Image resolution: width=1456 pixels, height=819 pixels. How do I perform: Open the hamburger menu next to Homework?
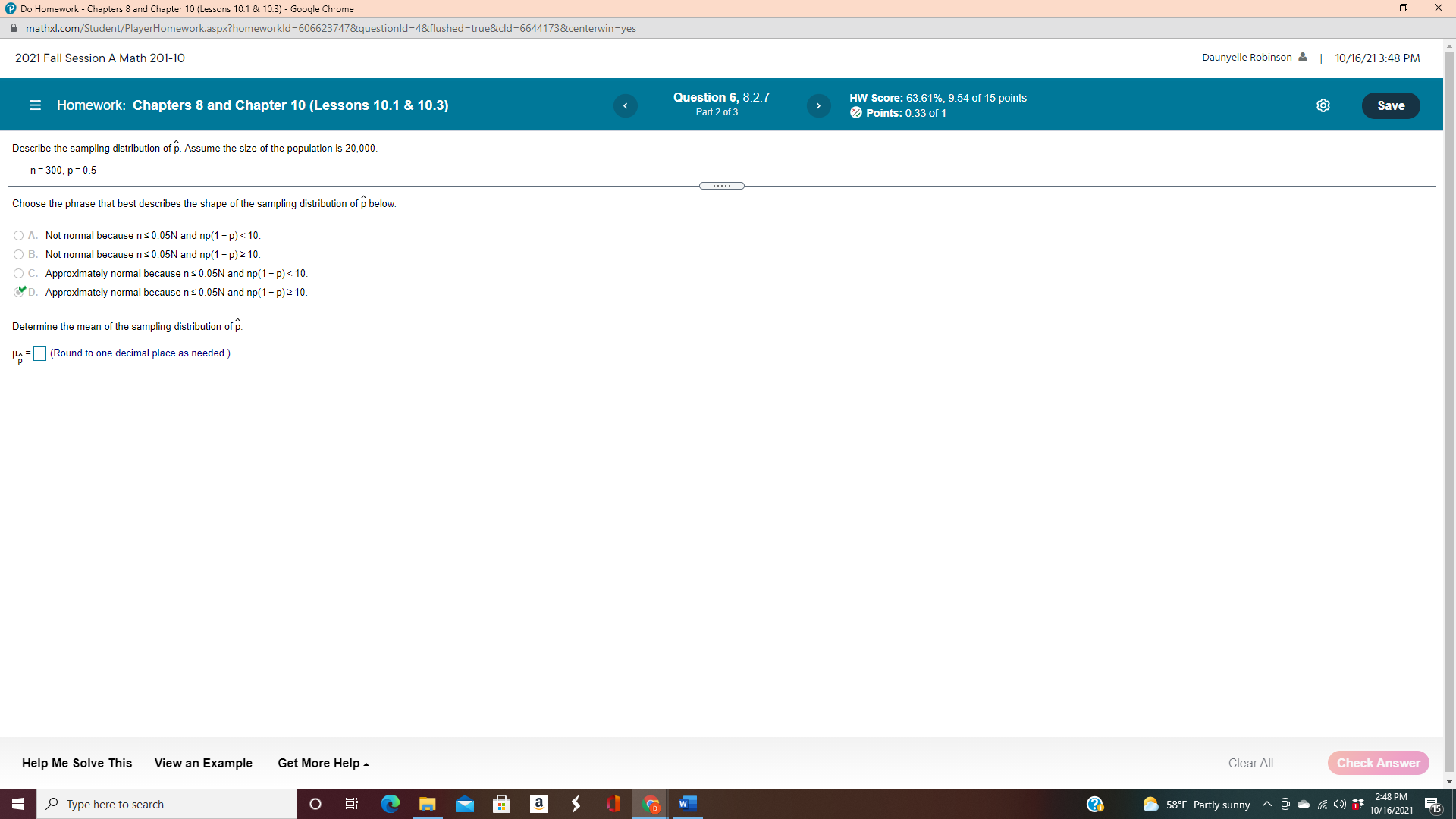click(x=35, y=105)
